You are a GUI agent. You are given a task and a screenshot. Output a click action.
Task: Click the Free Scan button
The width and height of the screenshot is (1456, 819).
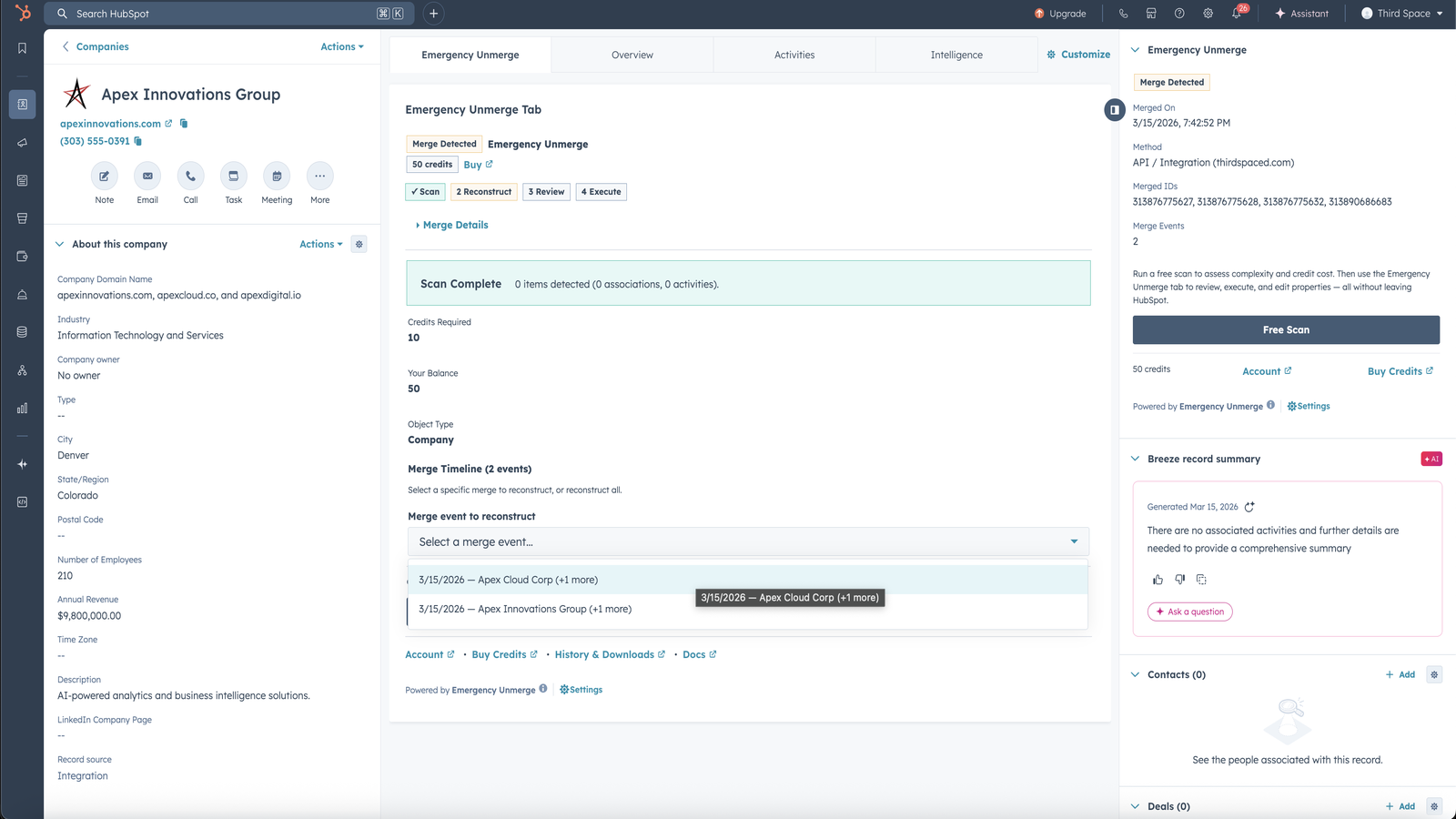(x=1285, y=329)
